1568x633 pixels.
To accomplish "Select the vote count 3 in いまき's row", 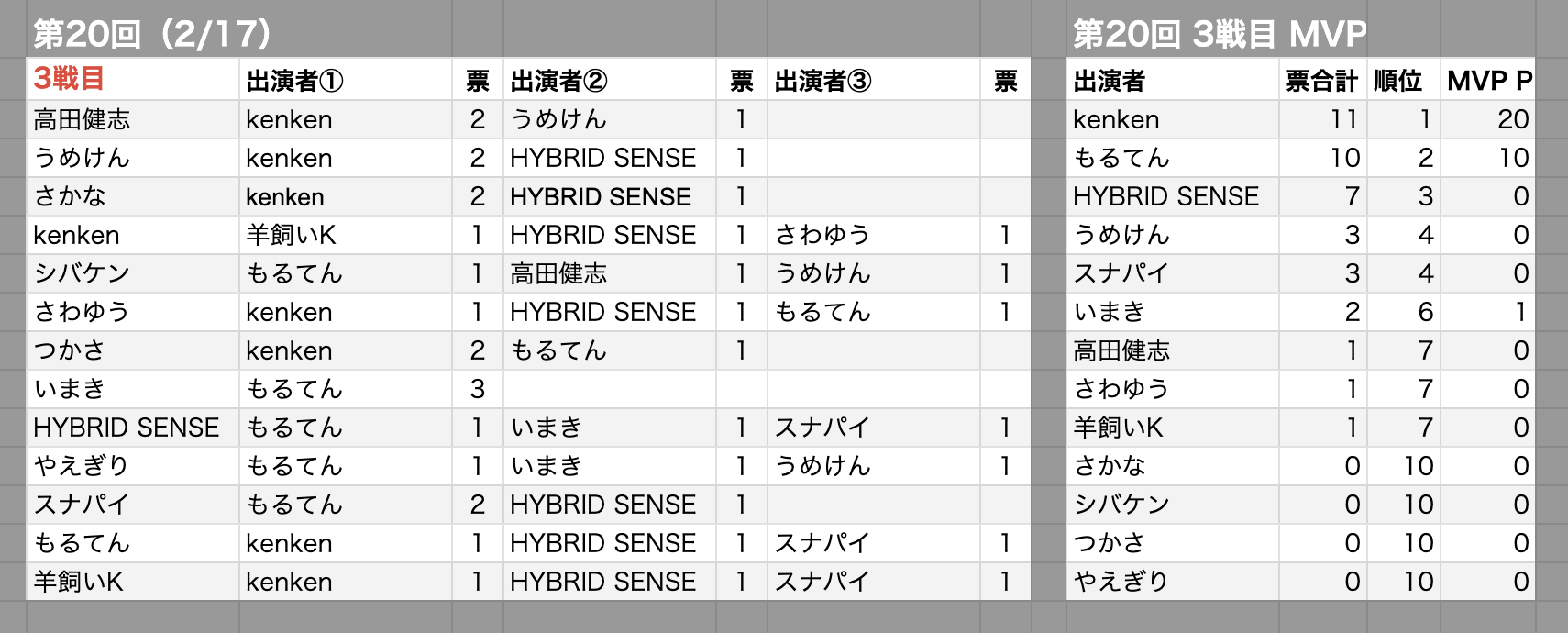I will coord(477,389).
